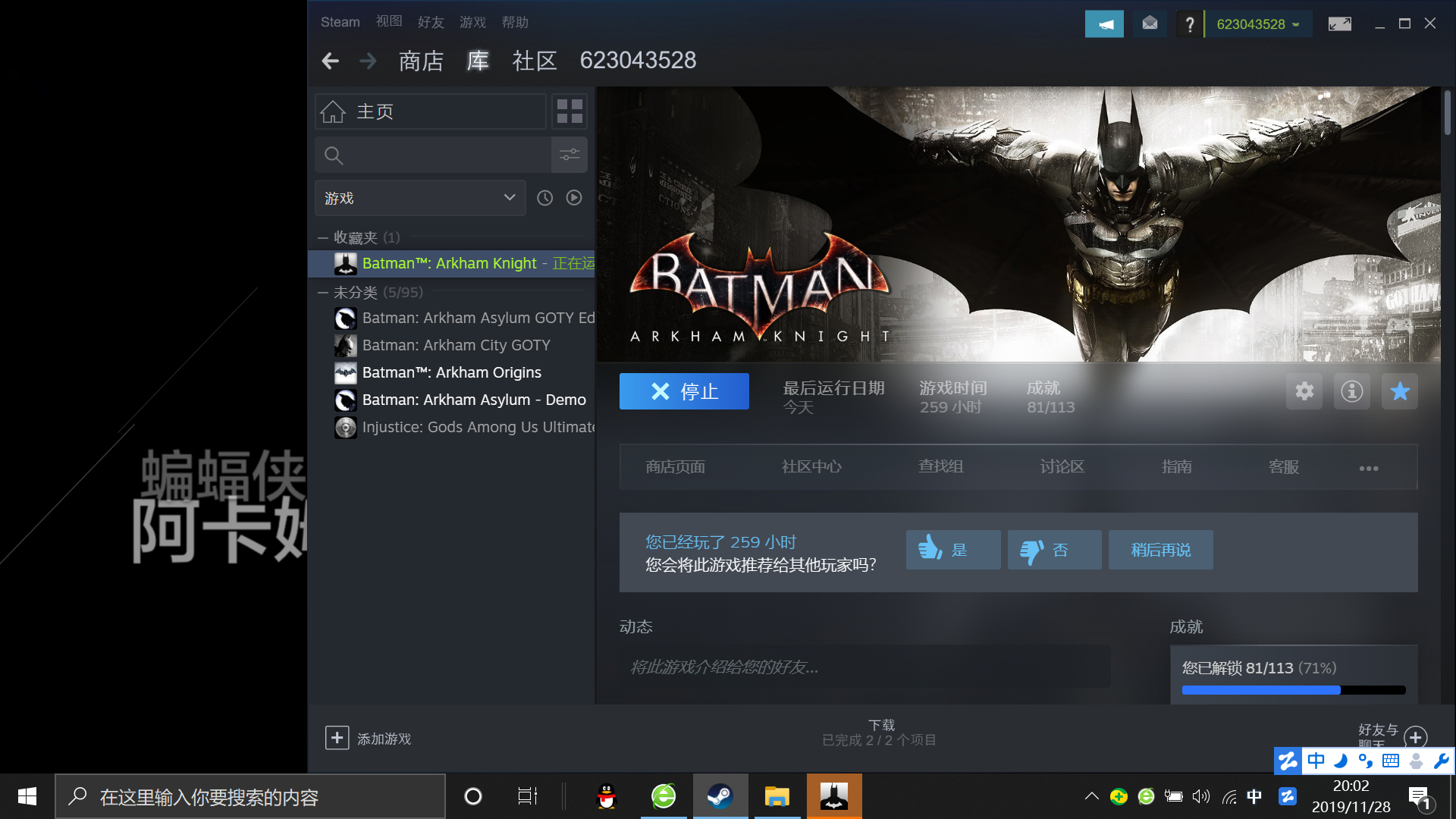The width and height of the screenshot is (1456, 819).
Task: Toggle ready-to-play filter icon
Action: point(574,198)
